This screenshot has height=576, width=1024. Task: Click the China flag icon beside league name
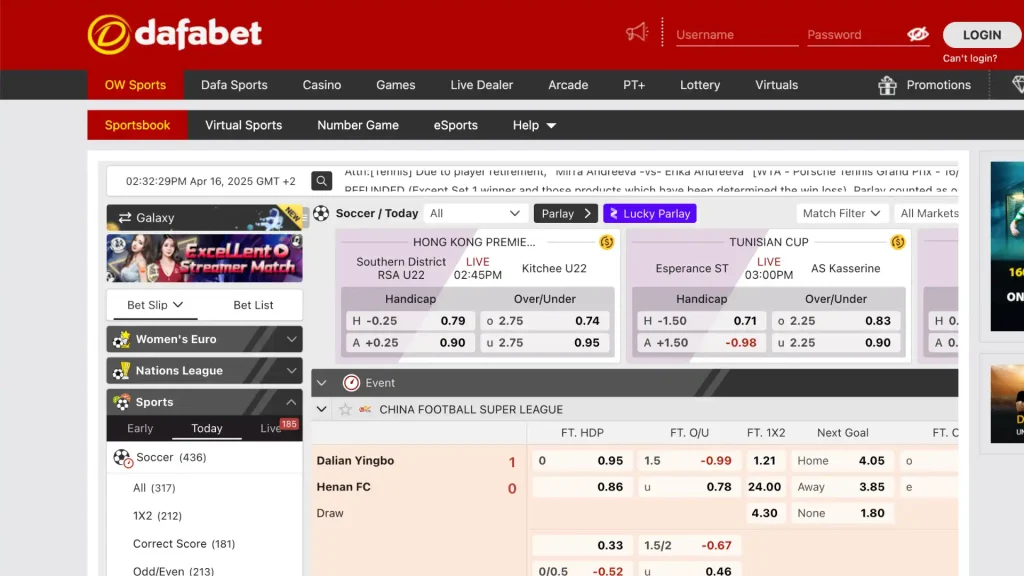click(x=365, y=409)
